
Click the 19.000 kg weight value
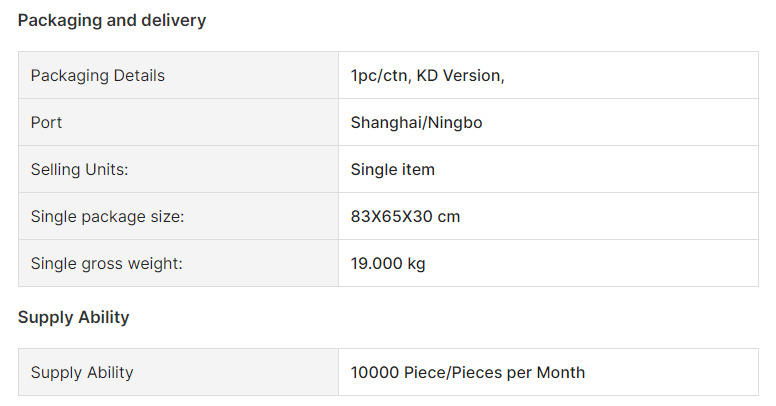pyautogui.click(x=388, y=263)
